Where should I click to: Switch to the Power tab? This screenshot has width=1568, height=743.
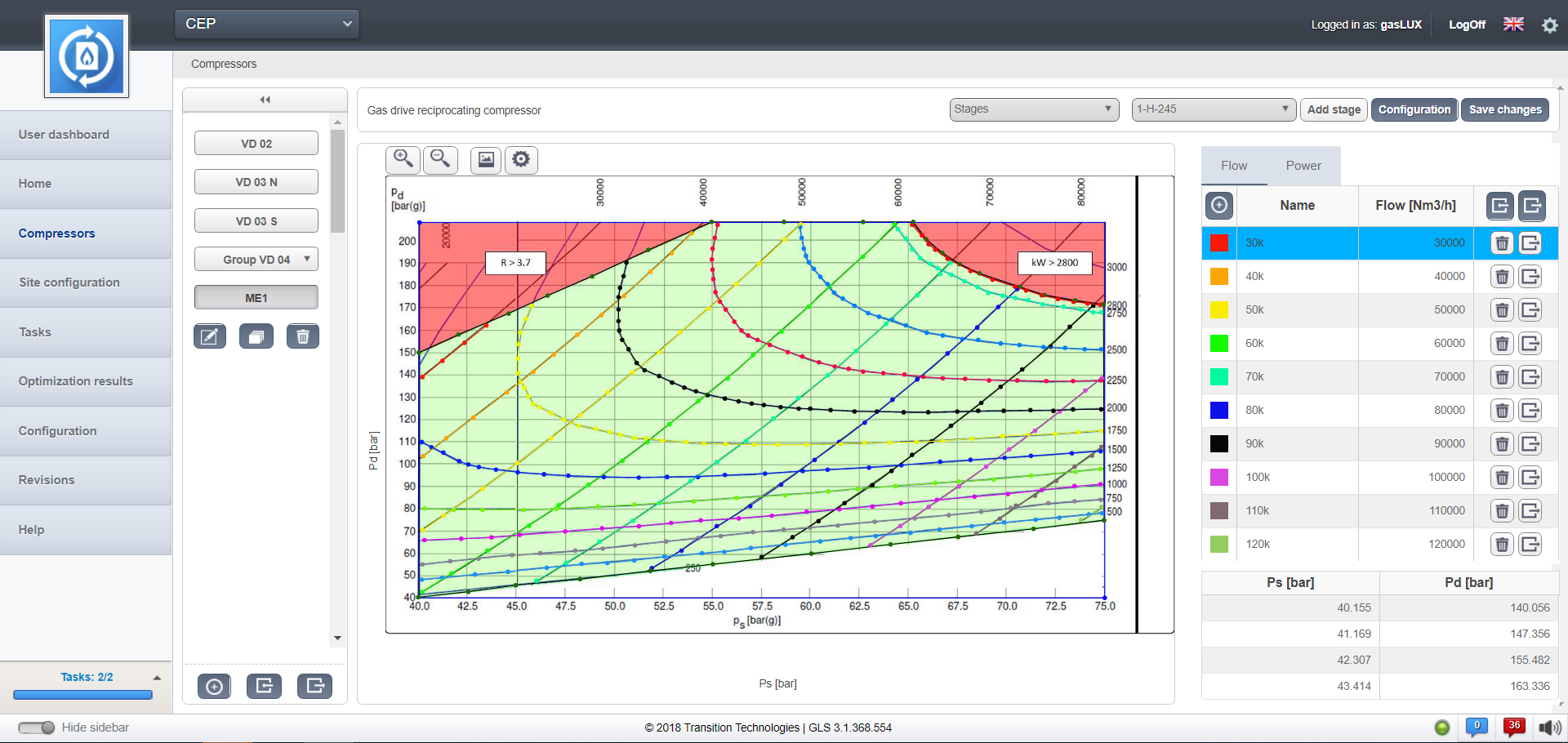tap(1303, 166)
